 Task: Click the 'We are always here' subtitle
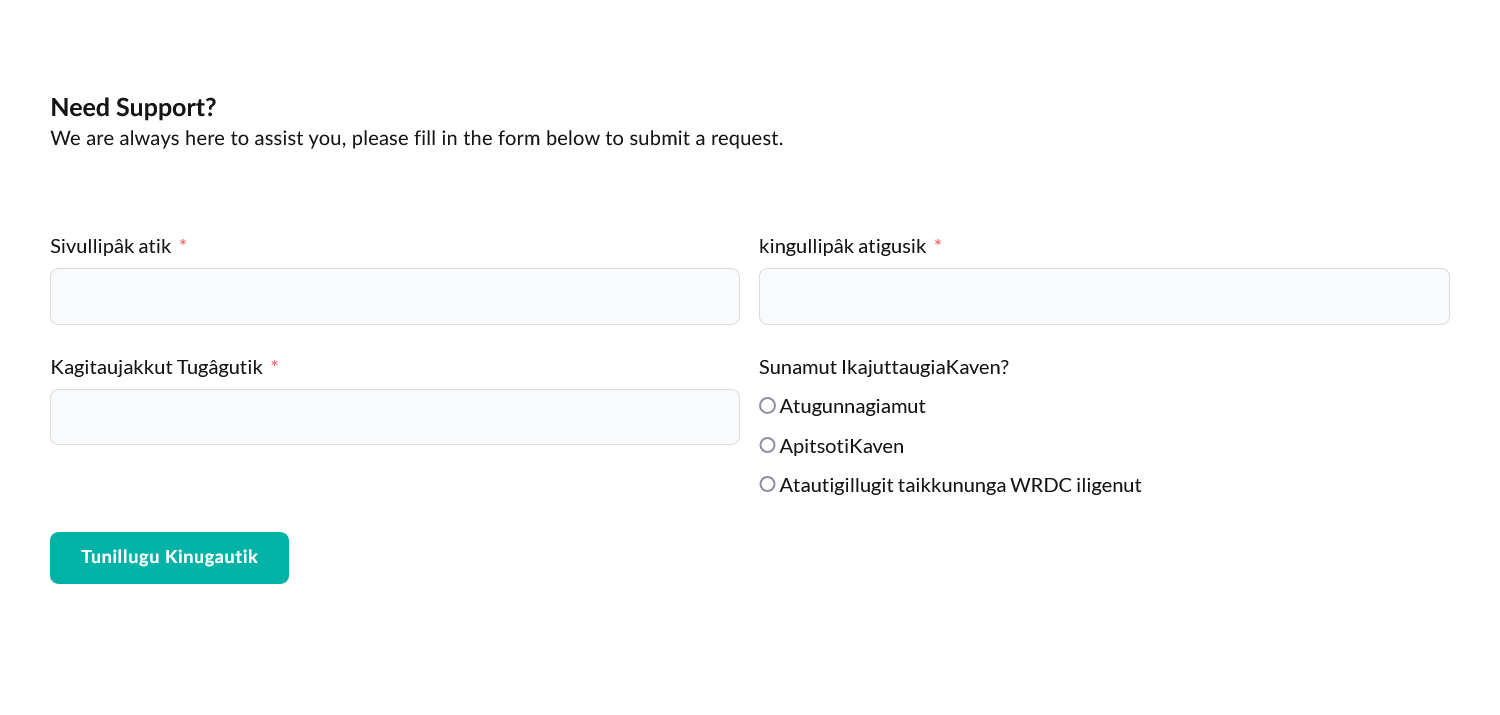417,138
